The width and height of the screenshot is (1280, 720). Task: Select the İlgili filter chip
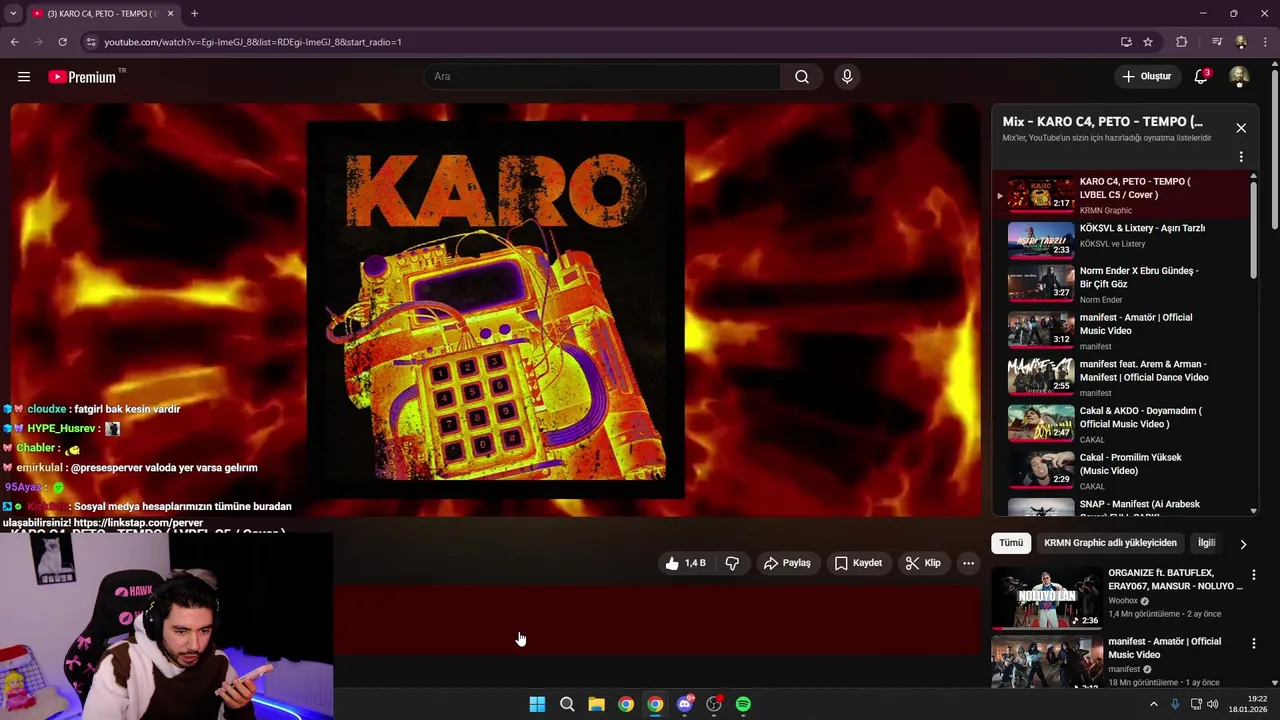tap(1206, 543)
